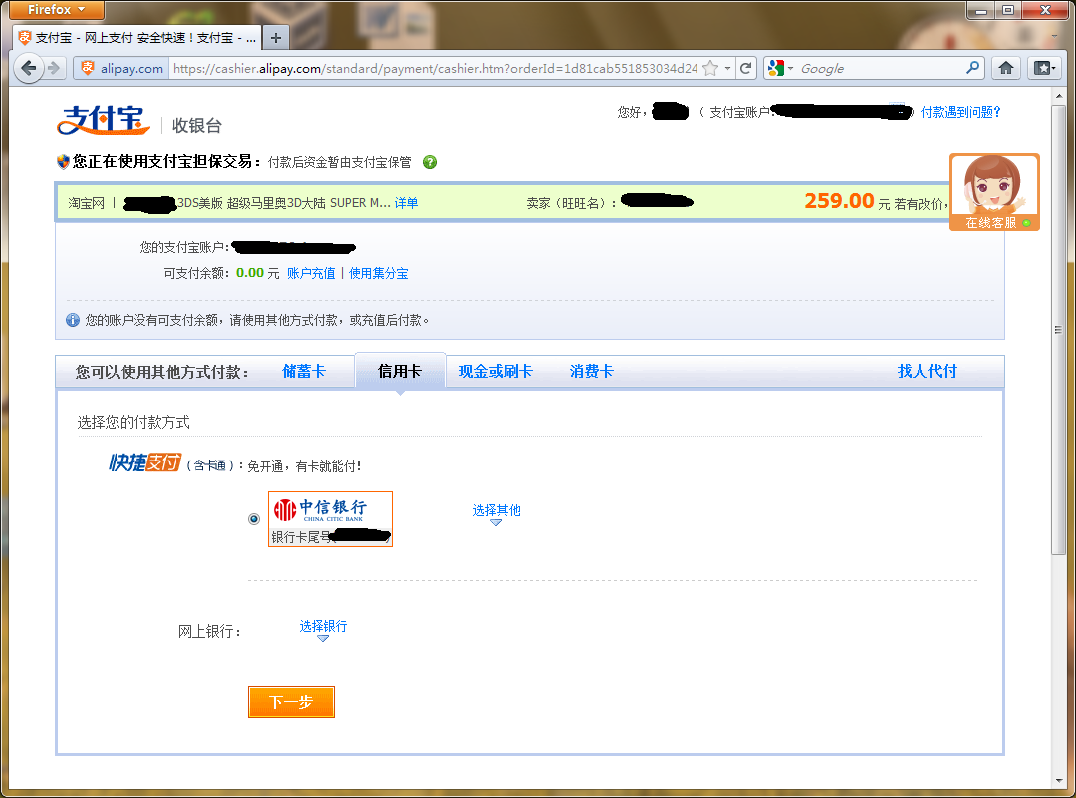Open the URL history dropdown arrow

click(727, 68)
